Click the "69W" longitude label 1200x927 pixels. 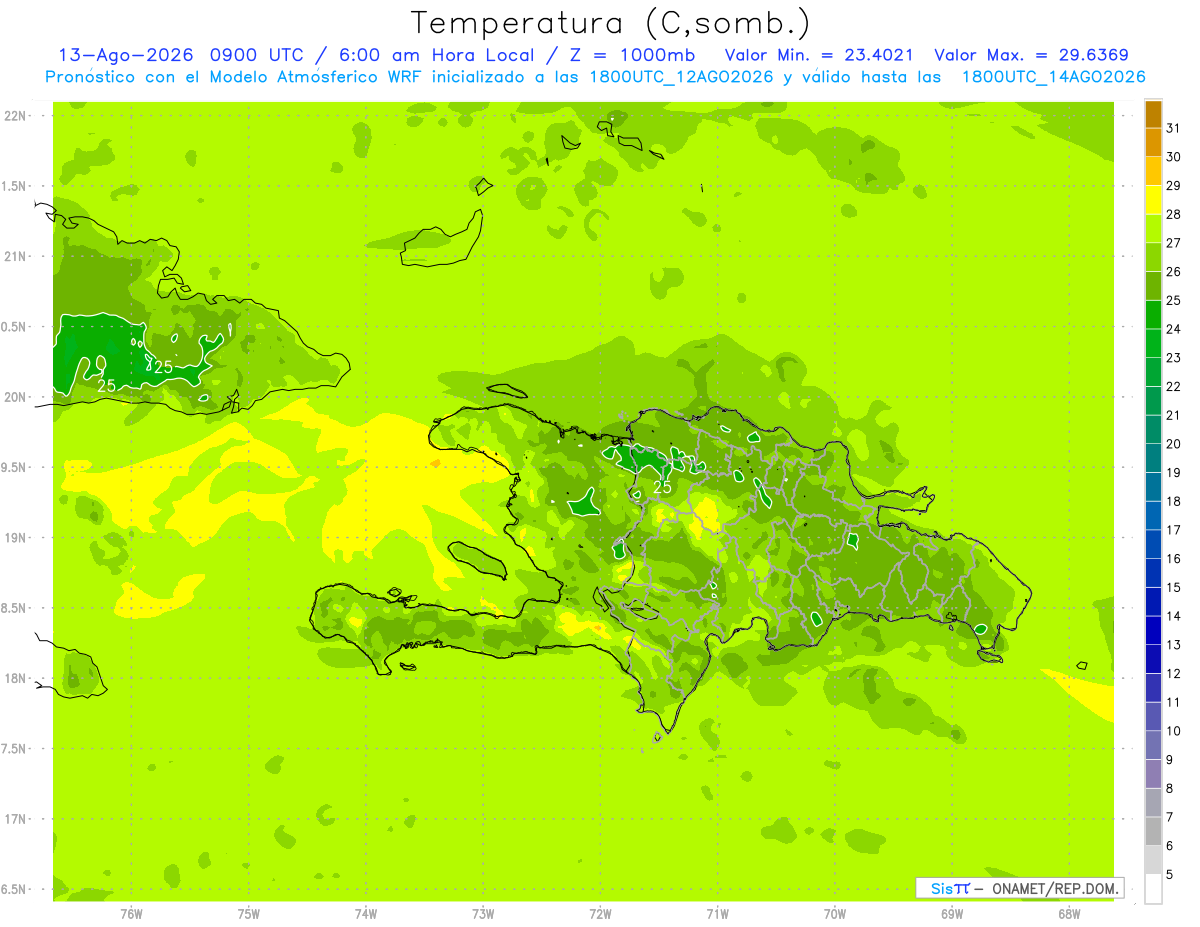point(951,912)
